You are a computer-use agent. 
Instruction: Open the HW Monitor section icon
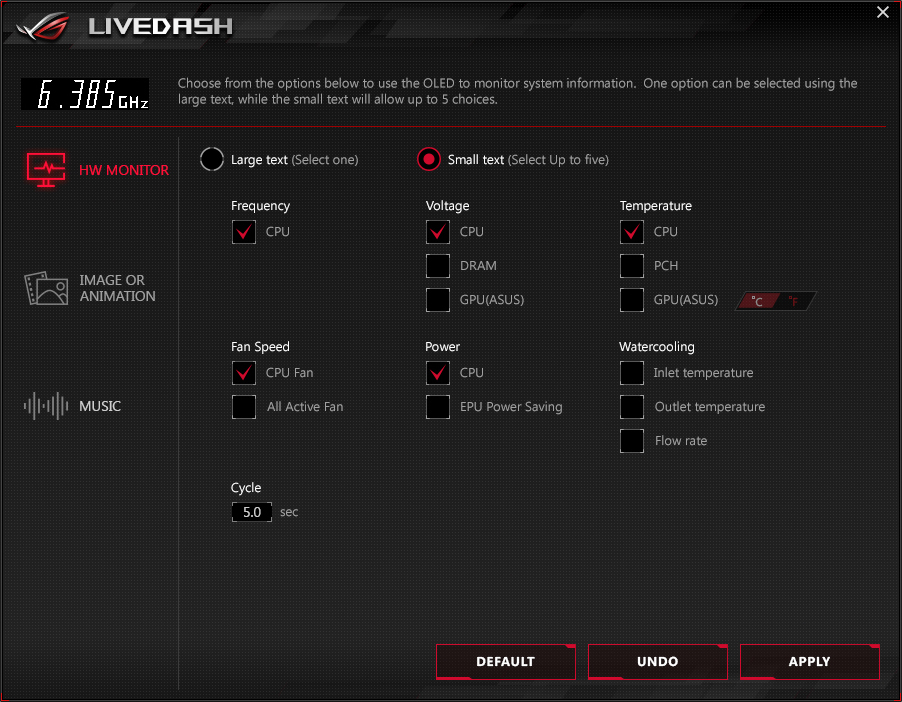tap(46, 170)
